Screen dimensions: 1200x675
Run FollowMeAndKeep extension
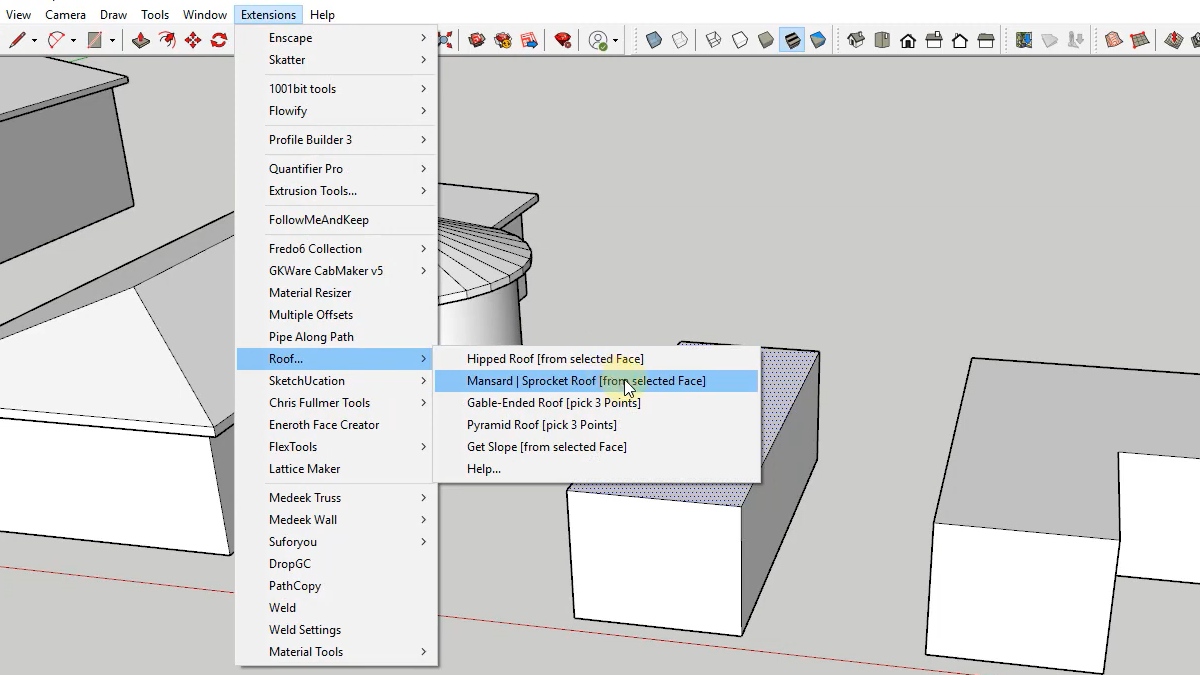coord(337,220)
